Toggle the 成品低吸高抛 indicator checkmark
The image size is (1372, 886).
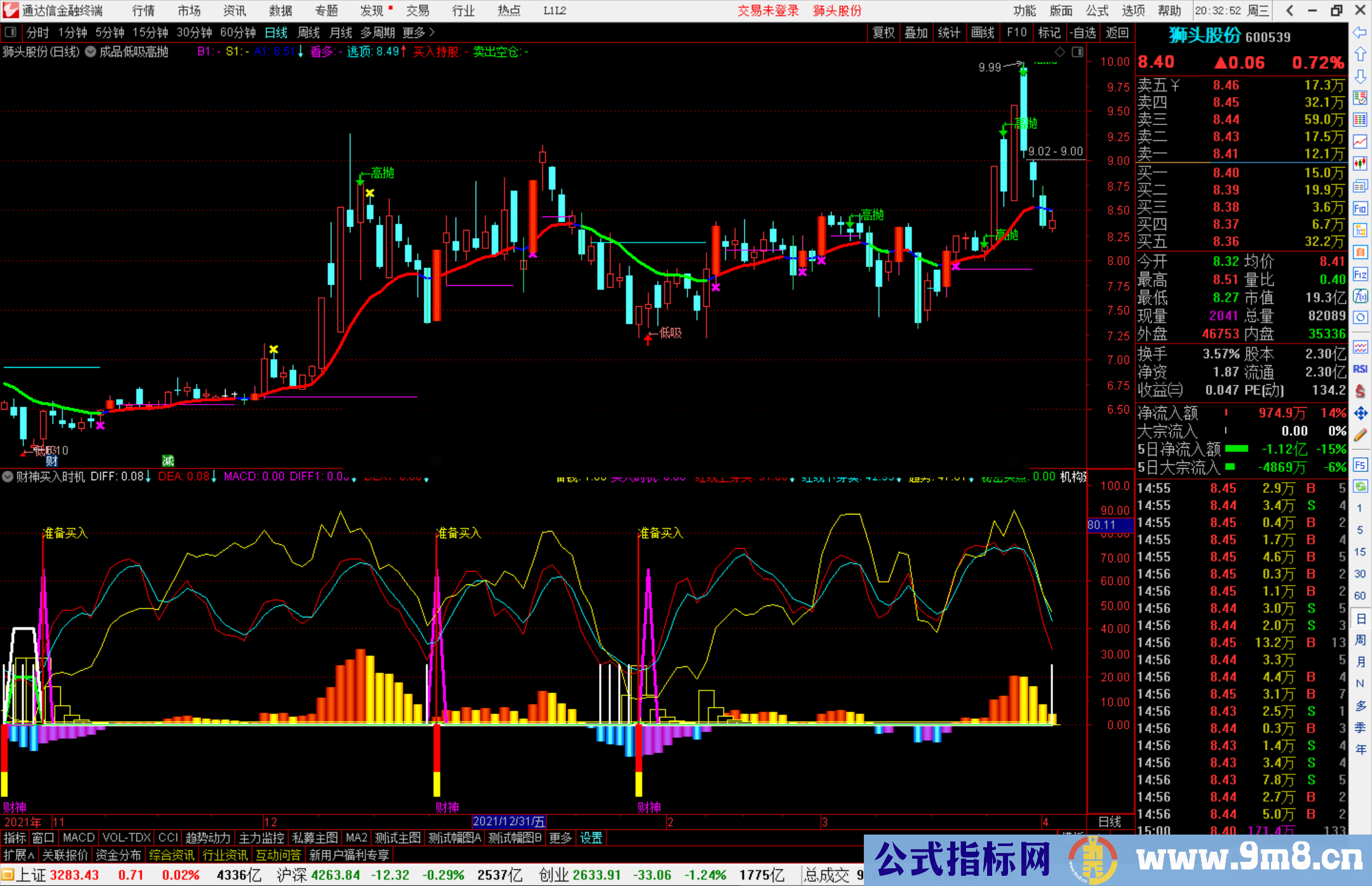coord(91,52)
